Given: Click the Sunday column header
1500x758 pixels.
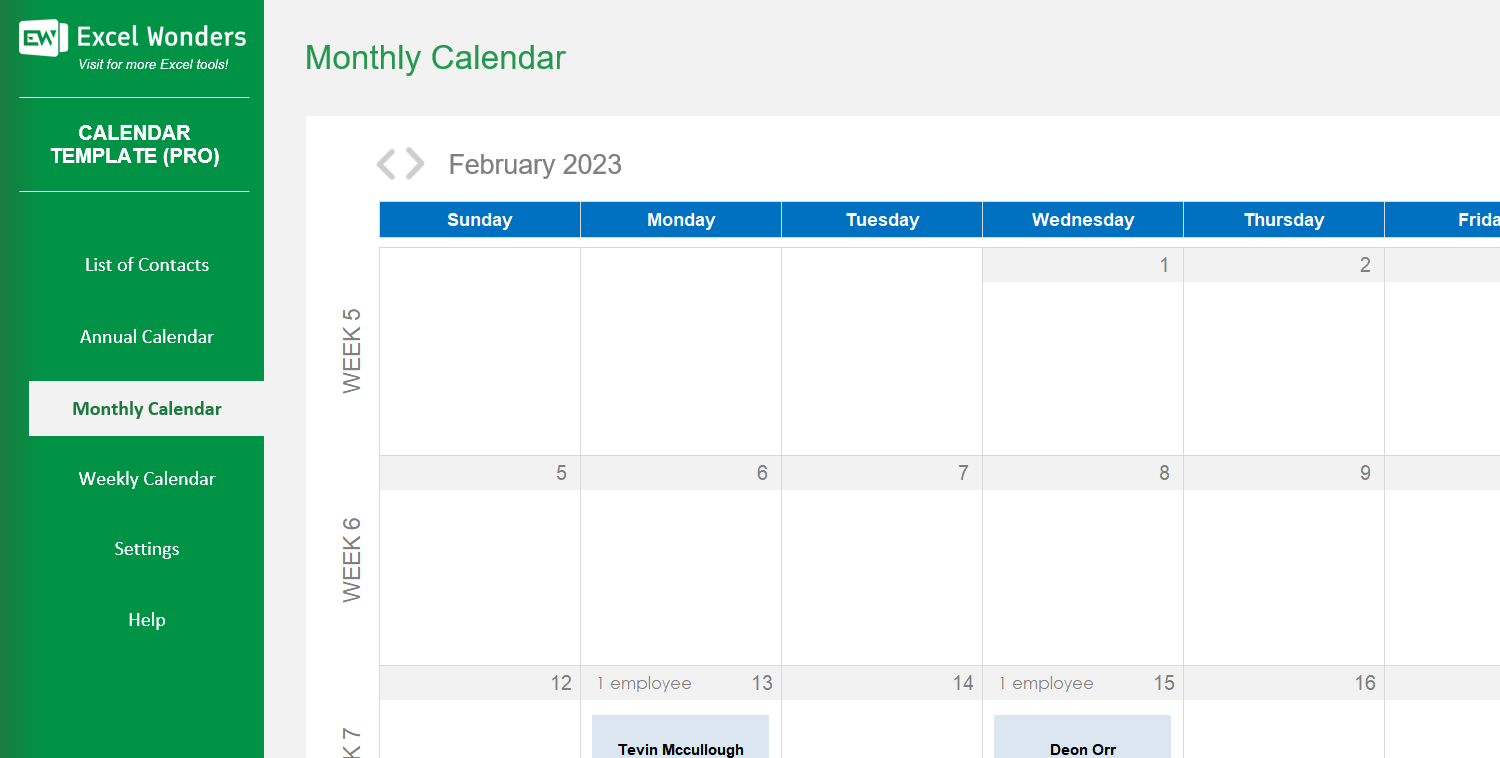Looking at the screenshot, I should point(480,220).
